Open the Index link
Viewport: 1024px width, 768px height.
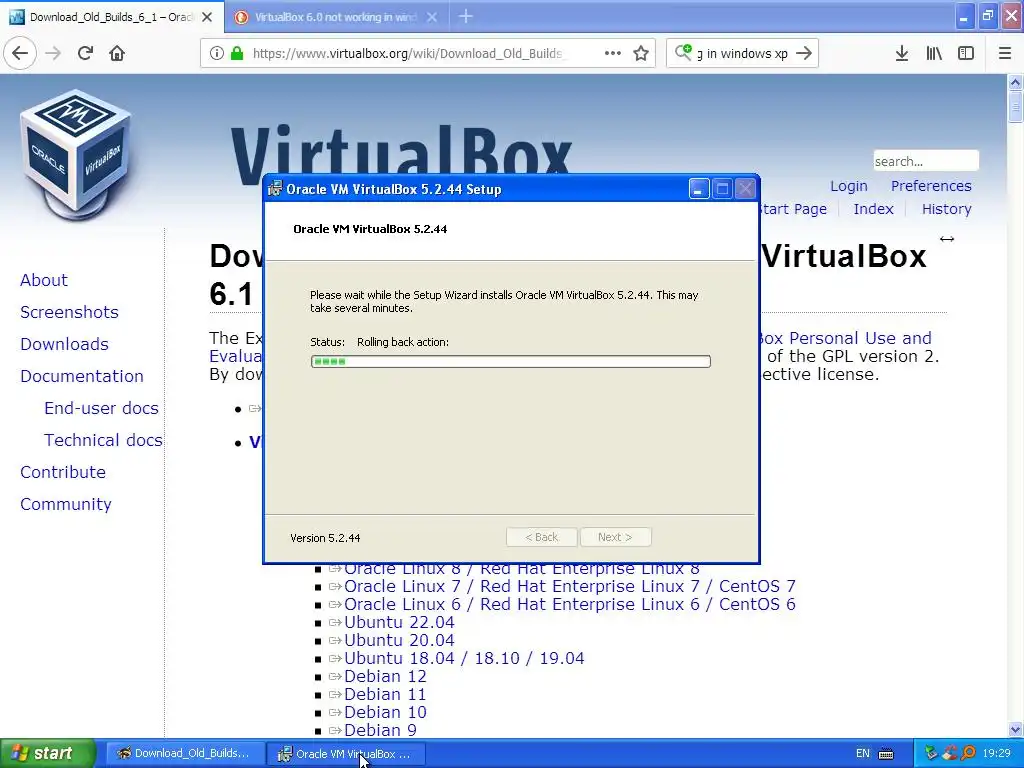pyautogui.click(x=873, y=209)
